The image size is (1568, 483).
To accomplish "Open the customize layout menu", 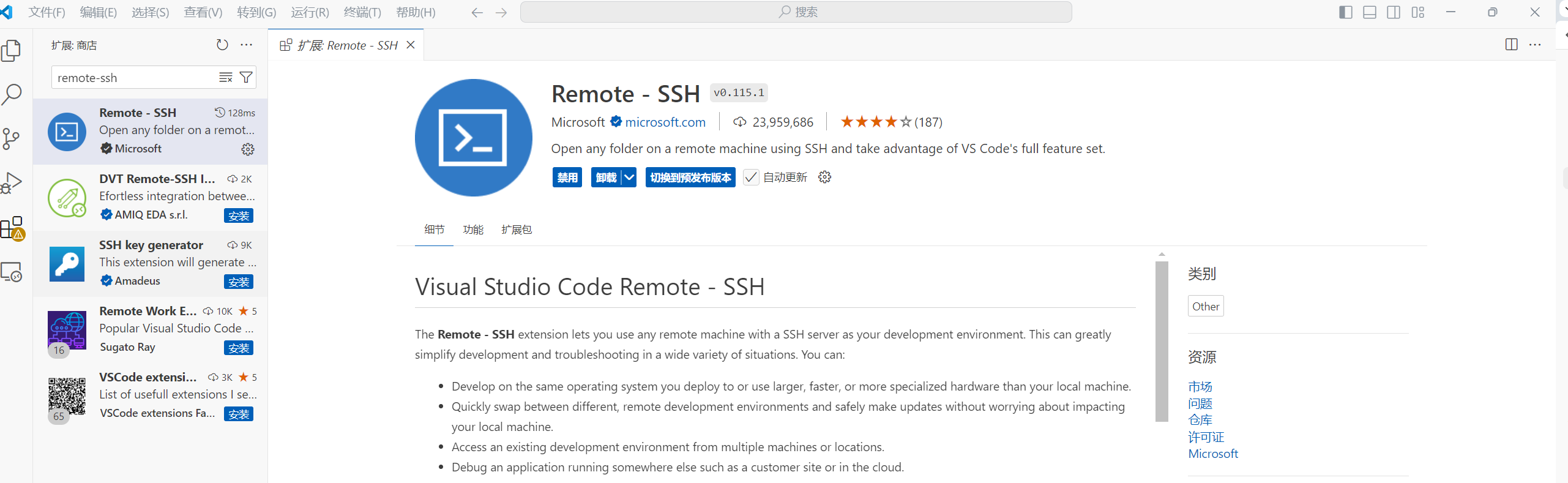I will (1418, 12).
